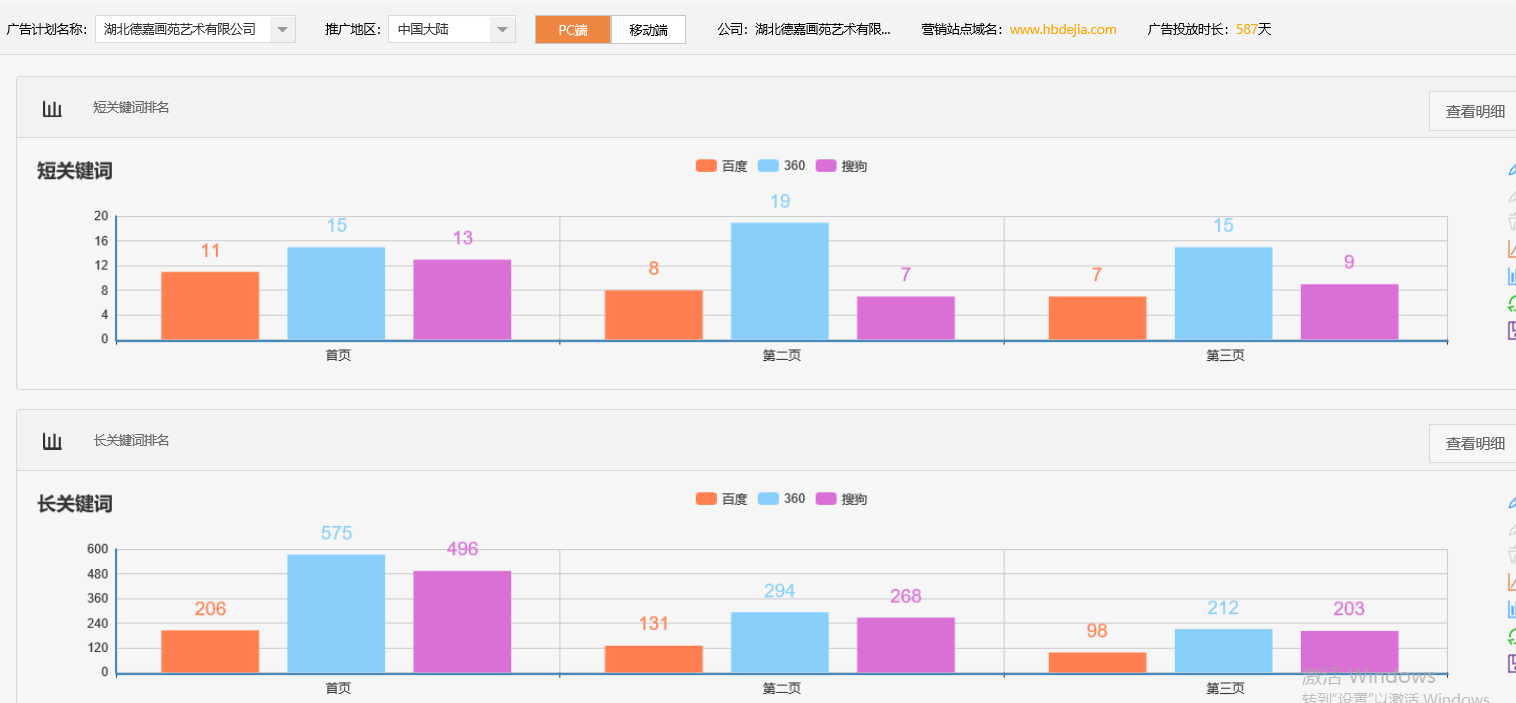Viewport: 1516px width, 703px height.
Task: Toggle the 百度 series in the 短关键词 legend
Action: (723, 165)
